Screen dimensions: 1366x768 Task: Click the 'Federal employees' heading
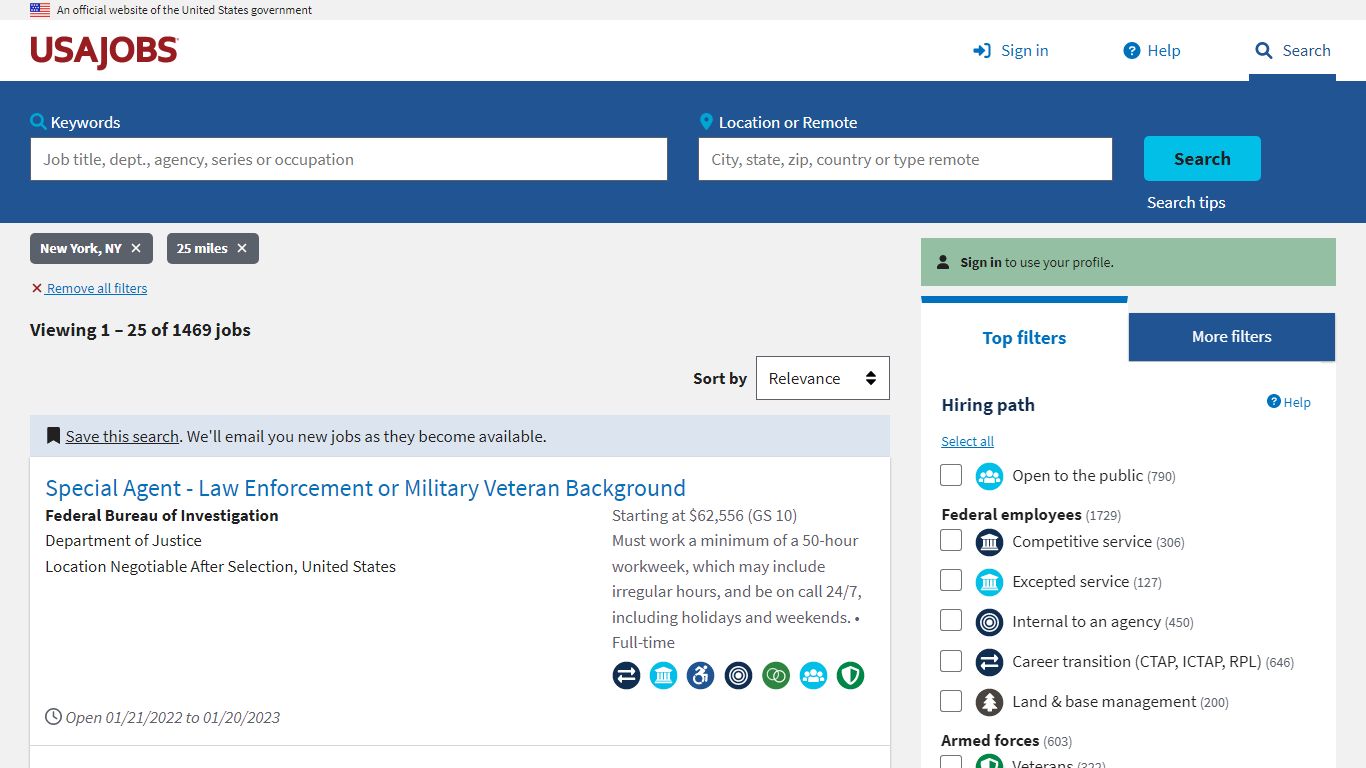coord(1011,515)
